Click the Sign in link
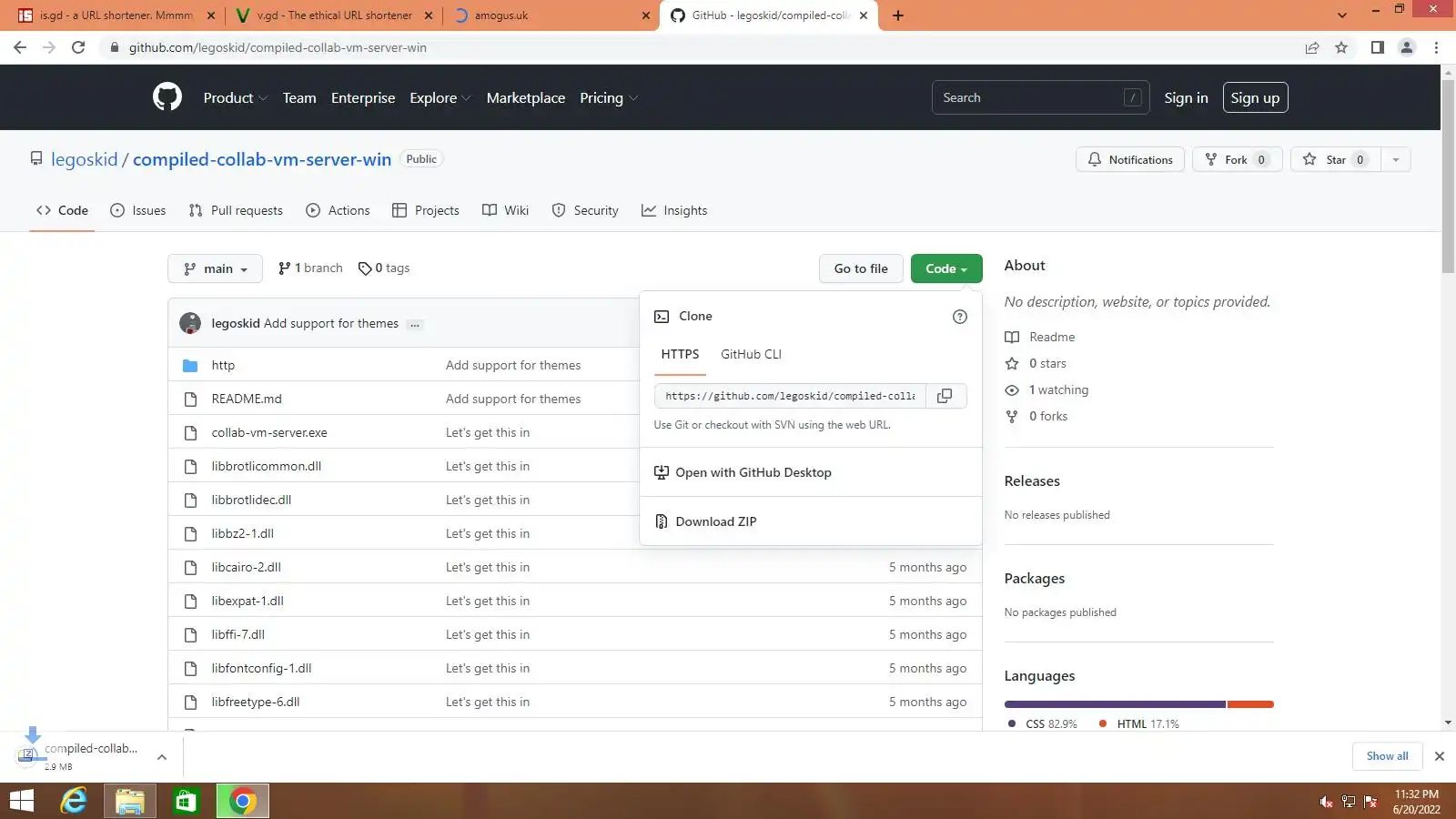The height and width of the screenshot is (819, 1456). 1186,97
